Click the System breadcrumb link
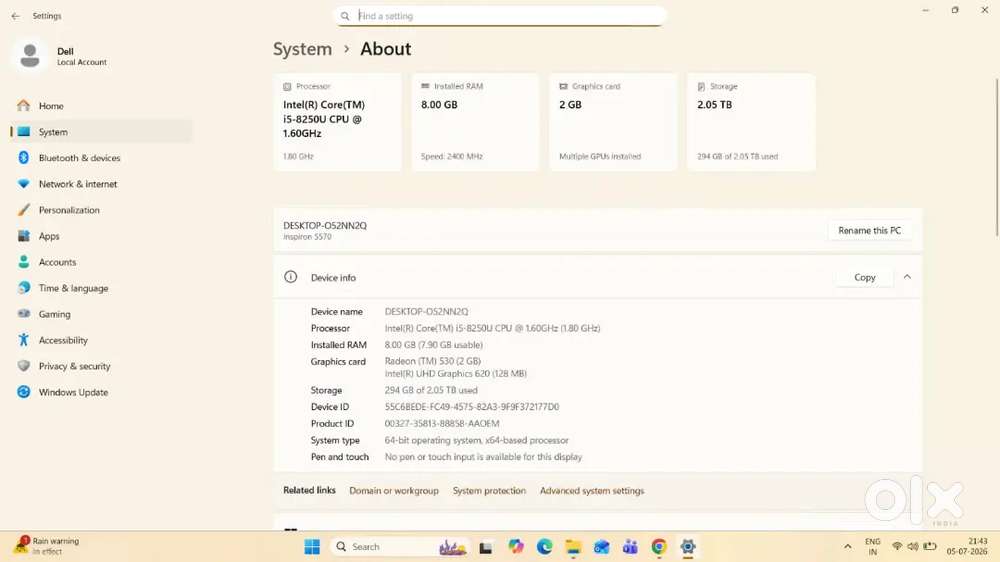 click(302, 49)
